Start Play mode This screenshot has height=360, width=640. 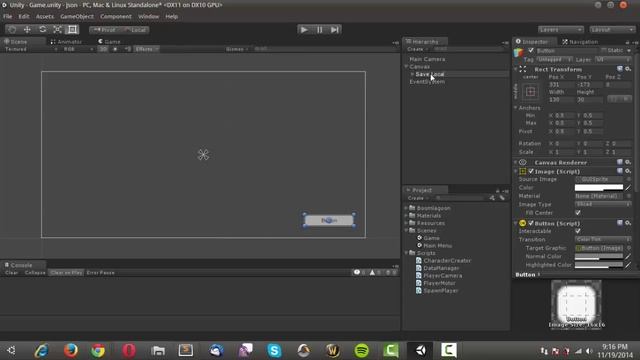[304, 29]
